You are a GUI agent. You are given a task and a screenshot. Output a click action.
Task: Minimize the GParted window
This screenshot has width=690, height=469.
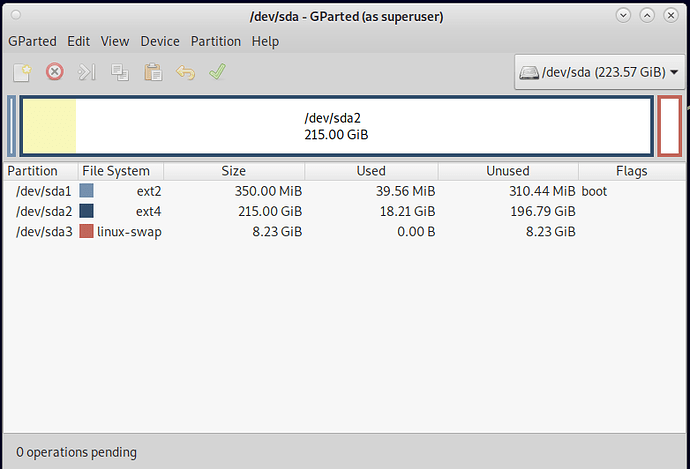pyautogui.click(x=623, y=16)
